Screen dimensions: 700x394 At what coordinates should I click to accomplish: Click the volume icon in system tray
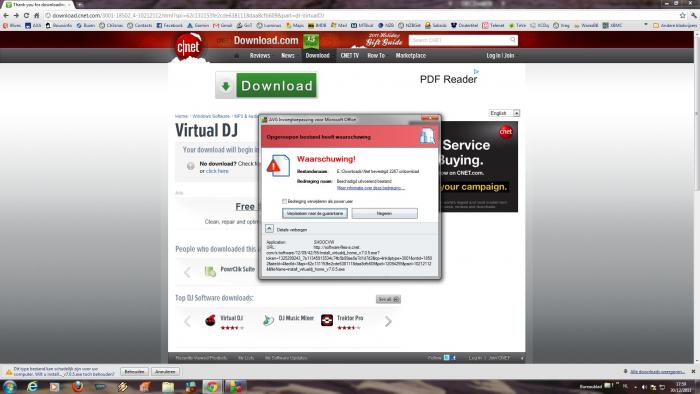644,387
